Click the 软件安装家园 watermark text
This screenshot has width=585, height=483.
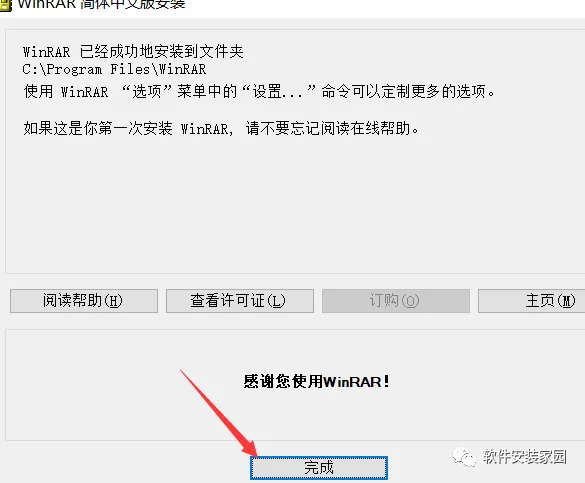coord(525,457)
